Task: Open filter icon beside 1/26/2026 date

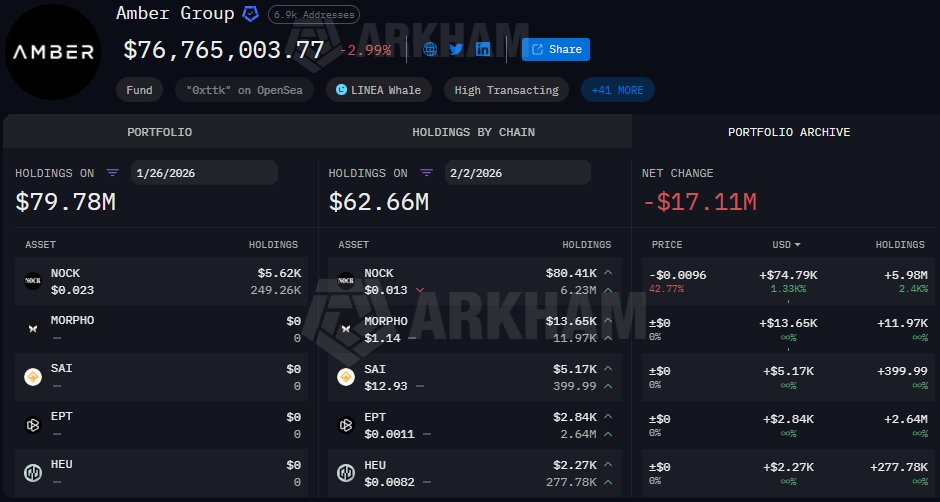Action: click(x=113, y=173)
